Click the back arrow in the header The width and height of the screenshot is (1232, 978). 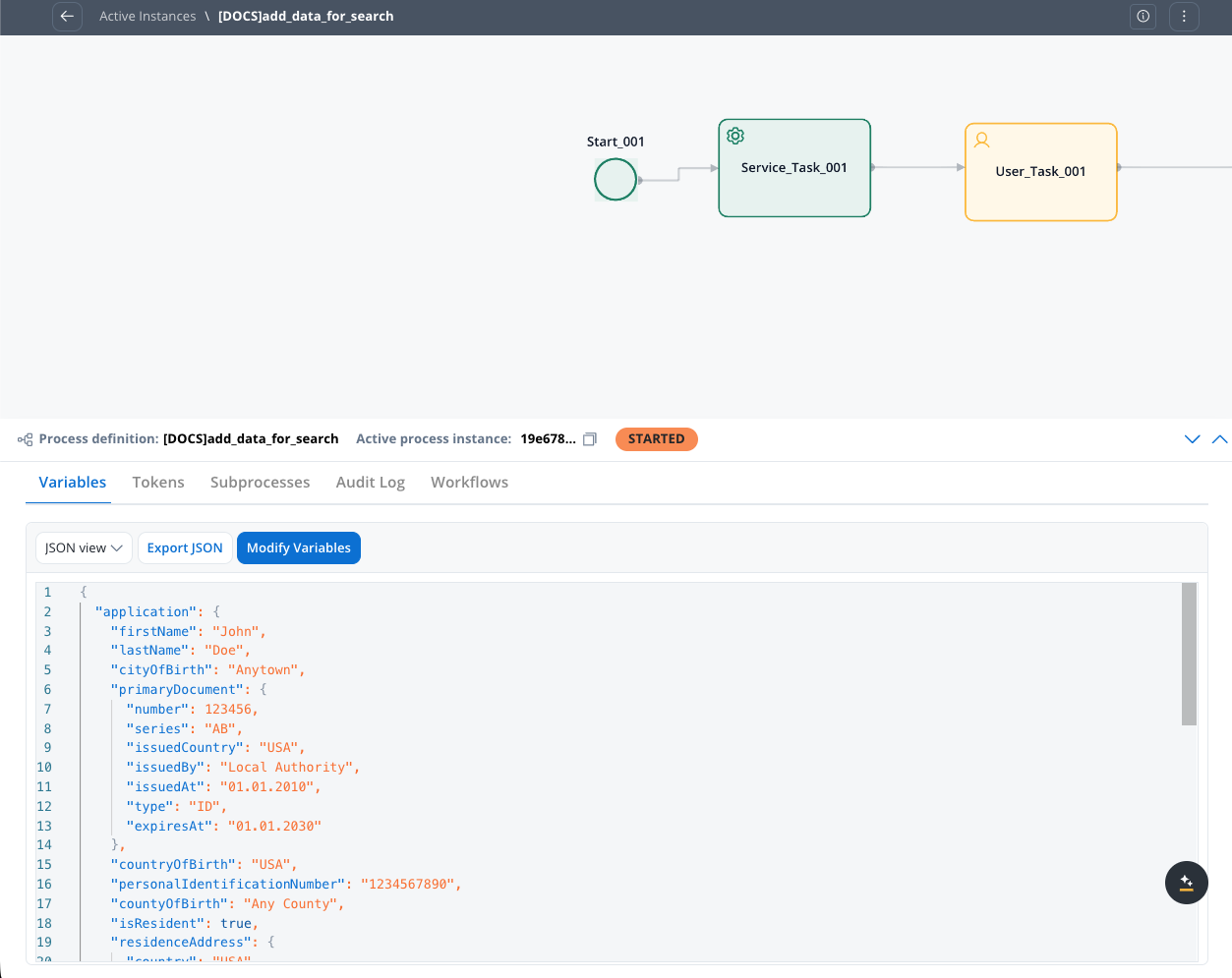pos(67,17)
